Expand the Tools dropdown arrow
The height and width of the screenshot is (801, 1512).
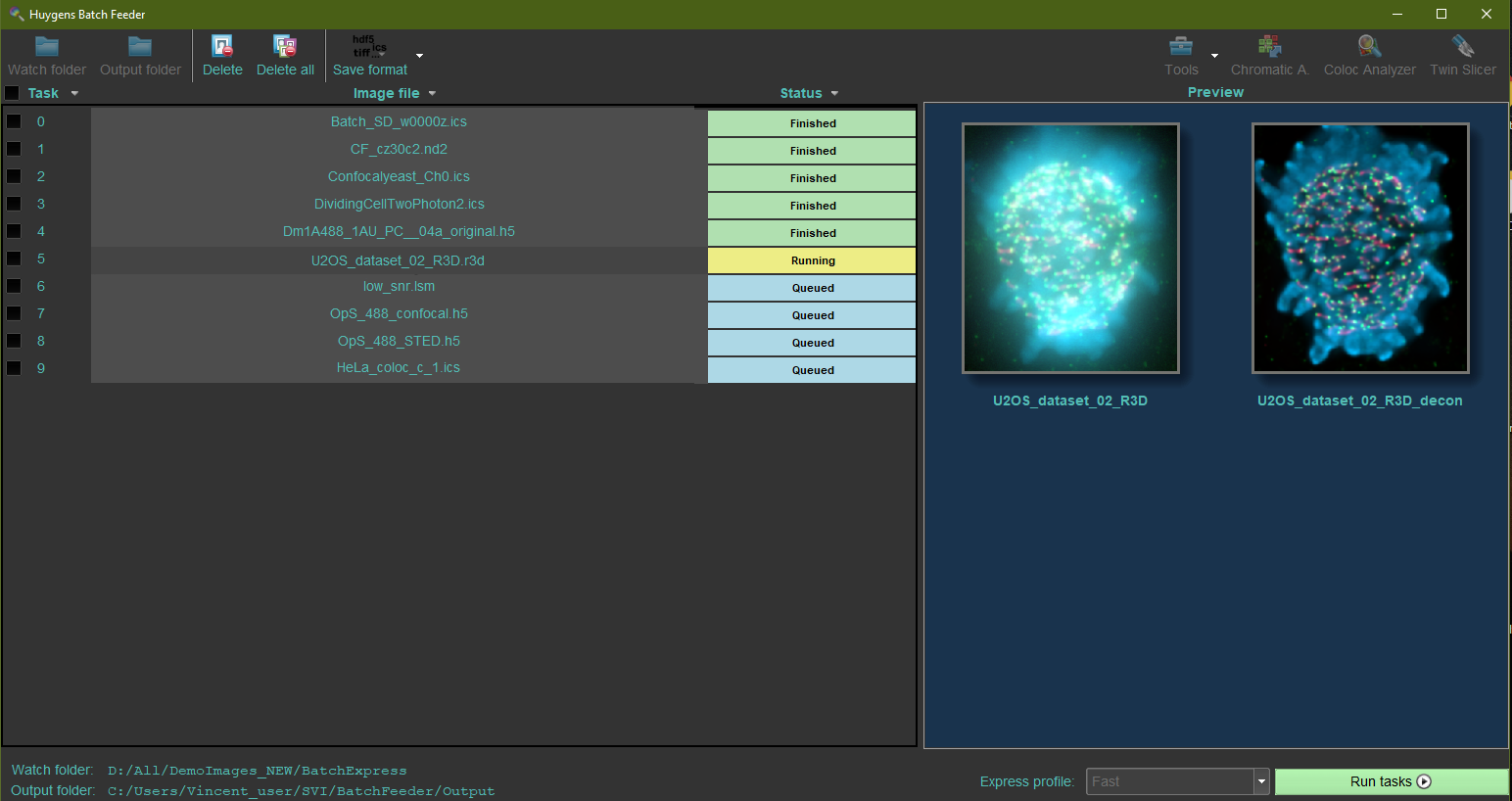click(x=1214, y=56)
